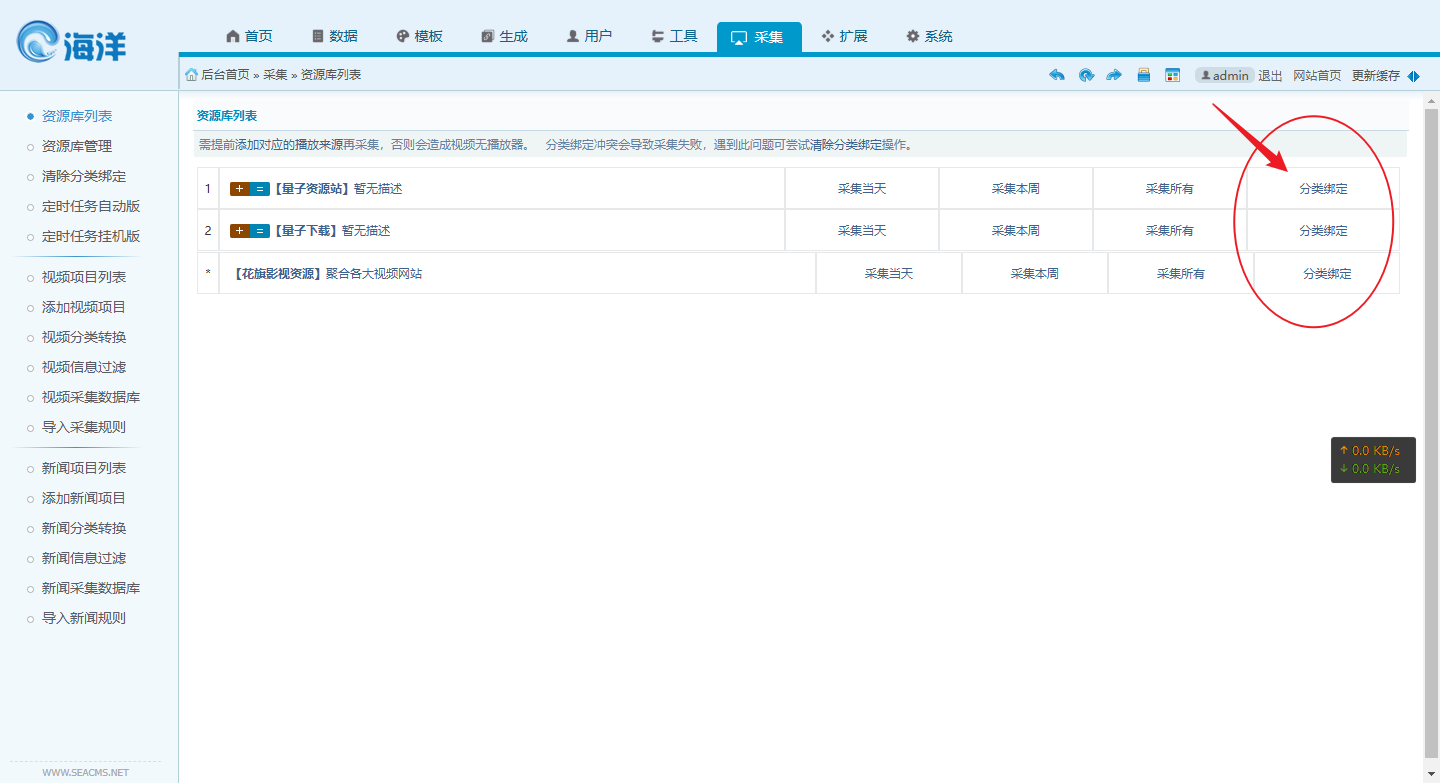The height and width of the screenshot is (783, 1440).
Task: Open 清除分类绑定 in the left sidebar
Action: click(84, 176)
